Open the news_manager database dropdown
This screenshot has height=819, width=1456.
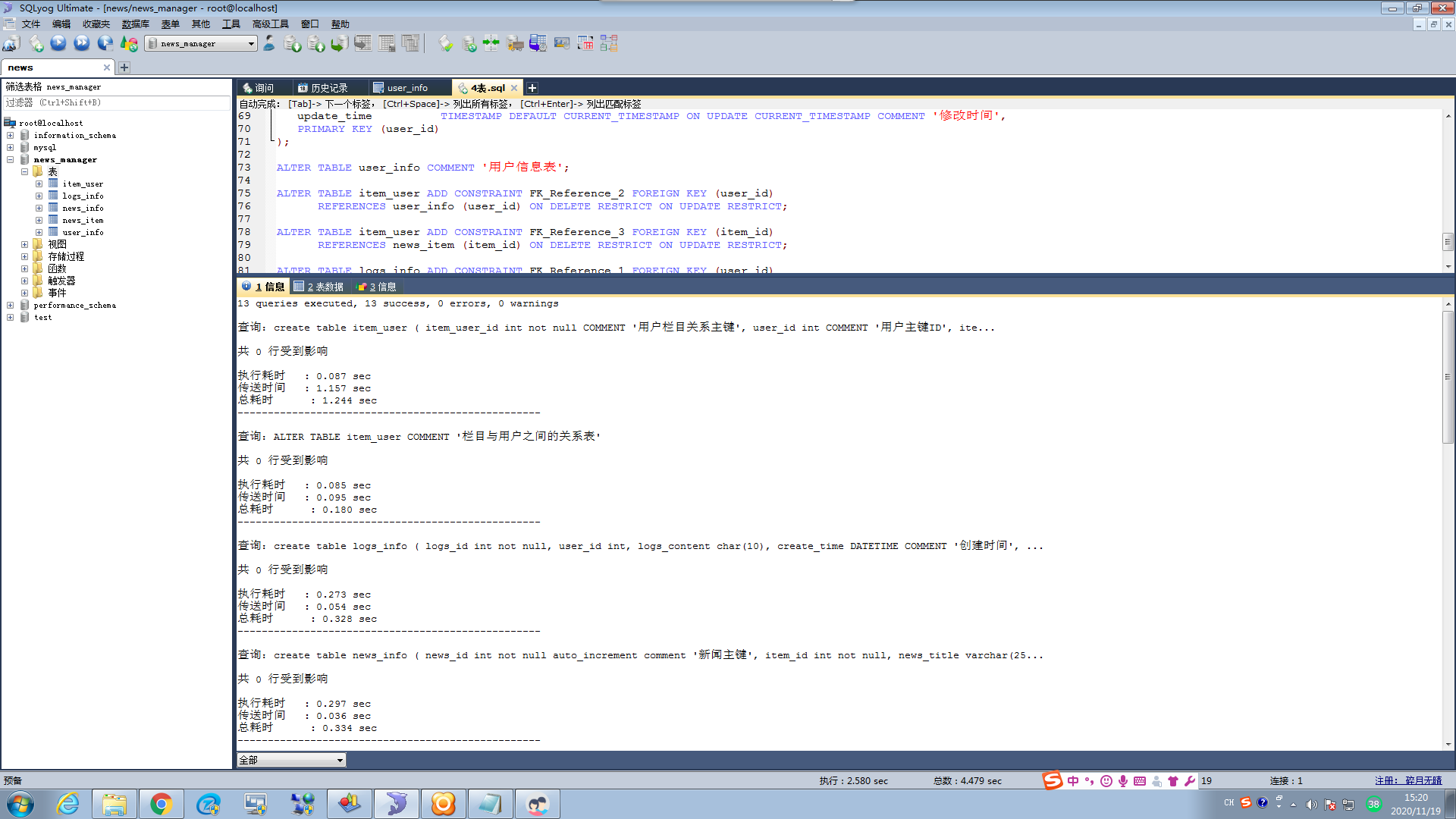(251, 44)
